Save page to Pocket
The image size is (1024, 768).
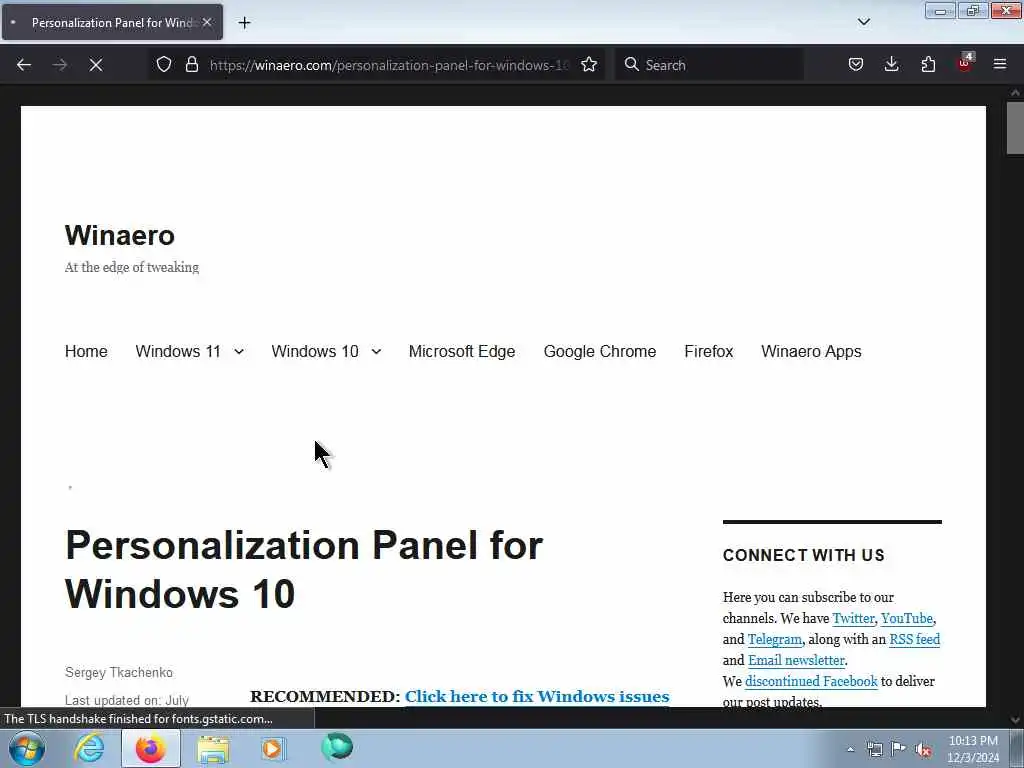click(856, 65)
